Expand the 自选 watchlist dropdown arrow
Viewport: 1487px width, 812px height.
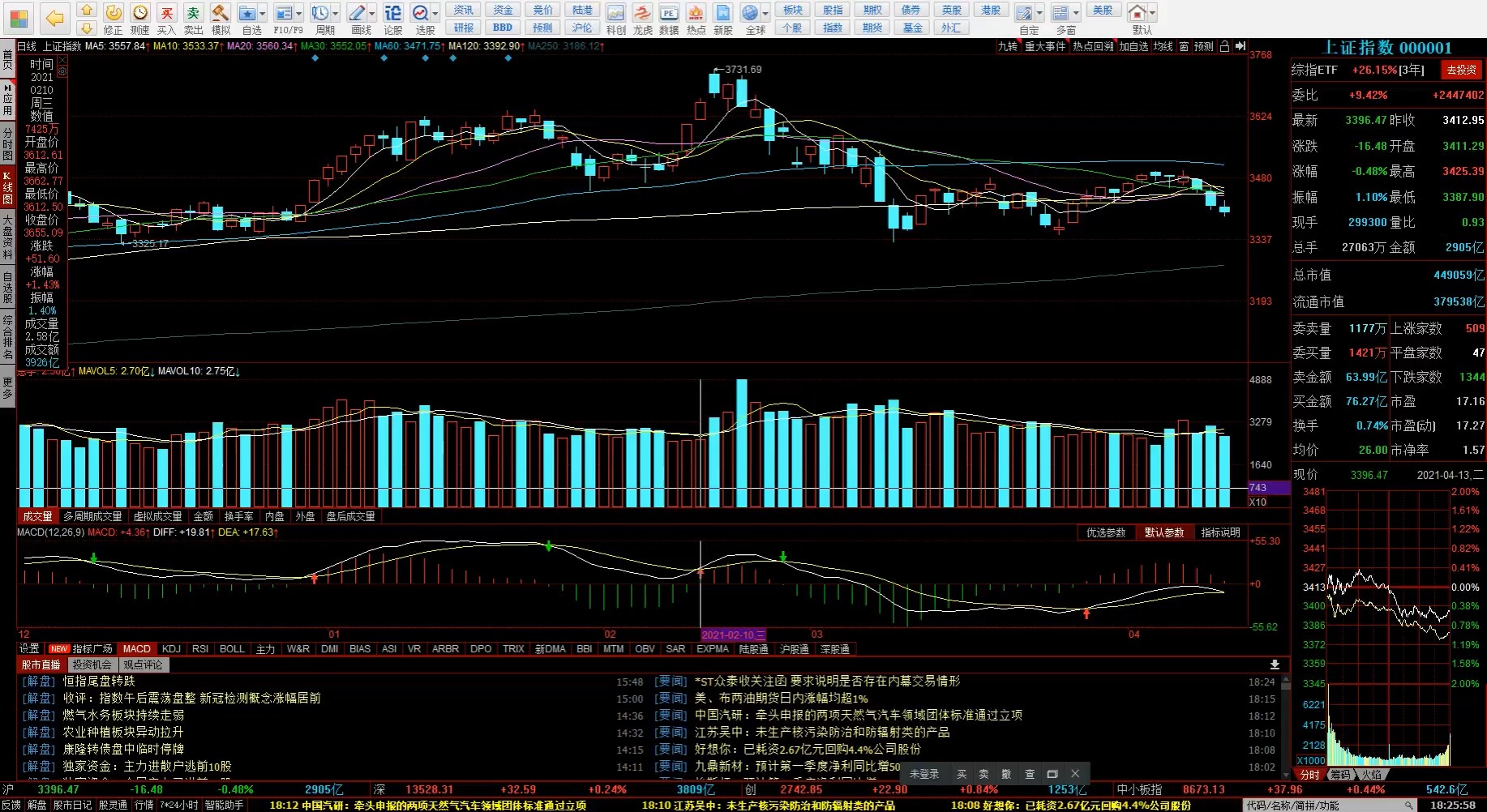(x=264, y=13)
